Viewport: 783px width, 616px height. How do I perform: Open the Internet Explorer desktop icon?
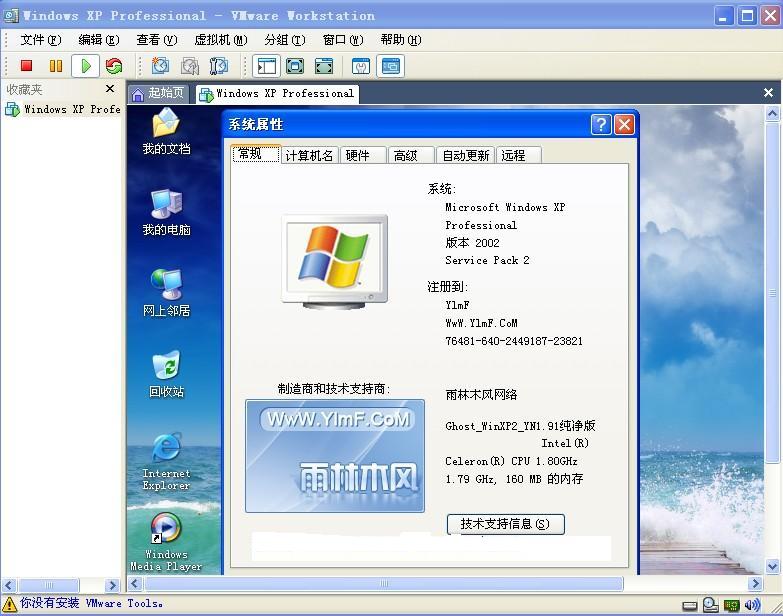(x=166, y=461)
